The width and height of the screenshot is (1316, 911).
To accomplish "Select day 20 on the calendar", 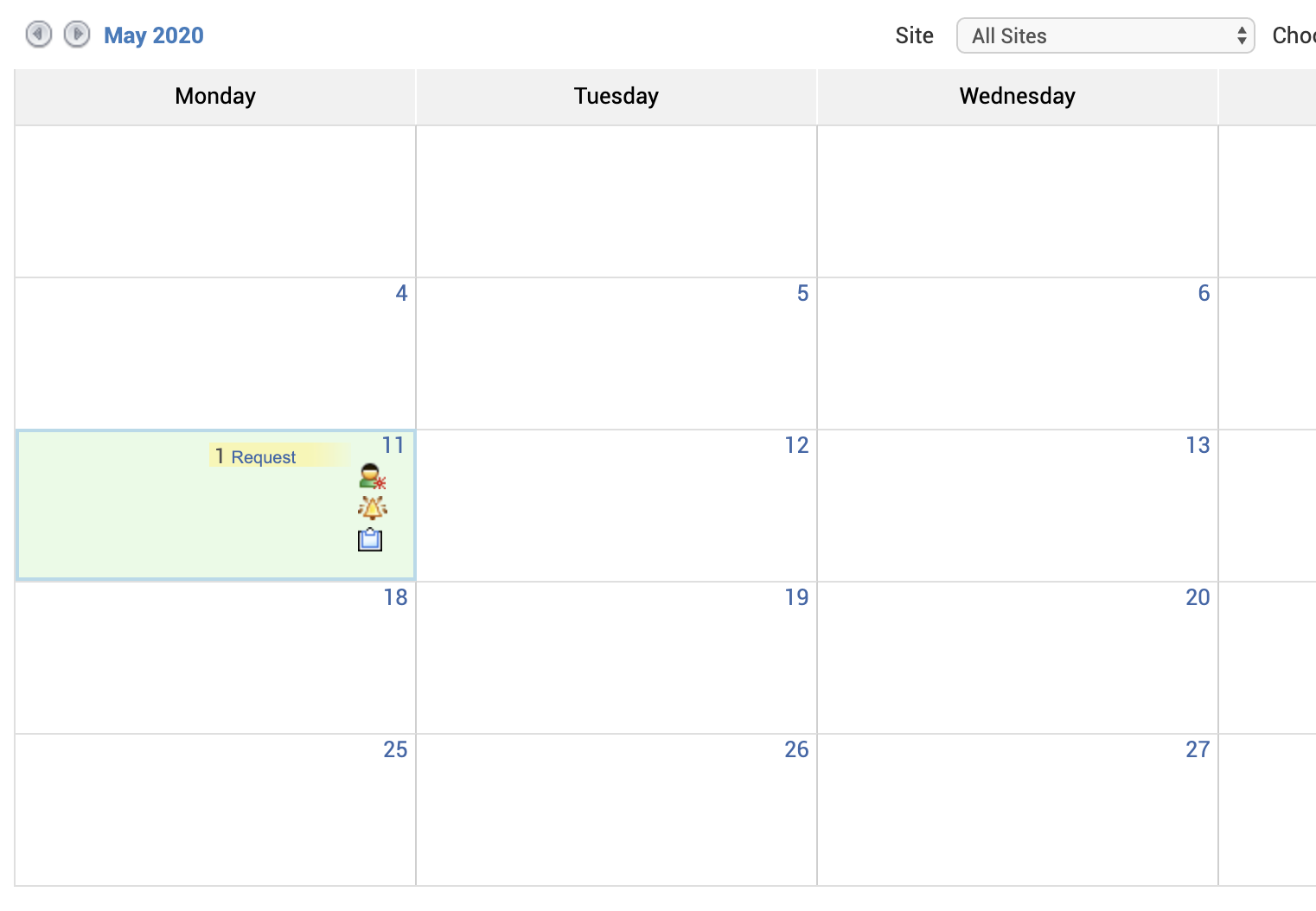I will pyautogui.click(x=1198, y=597).
